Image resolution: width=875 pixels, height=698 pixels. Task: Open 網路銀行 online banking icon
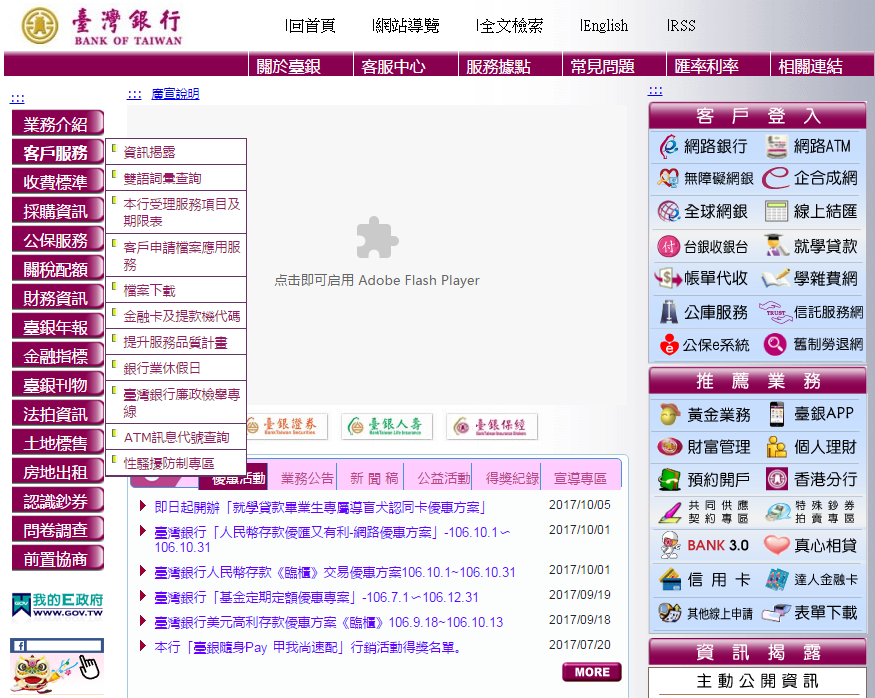[x=669, y=146]
